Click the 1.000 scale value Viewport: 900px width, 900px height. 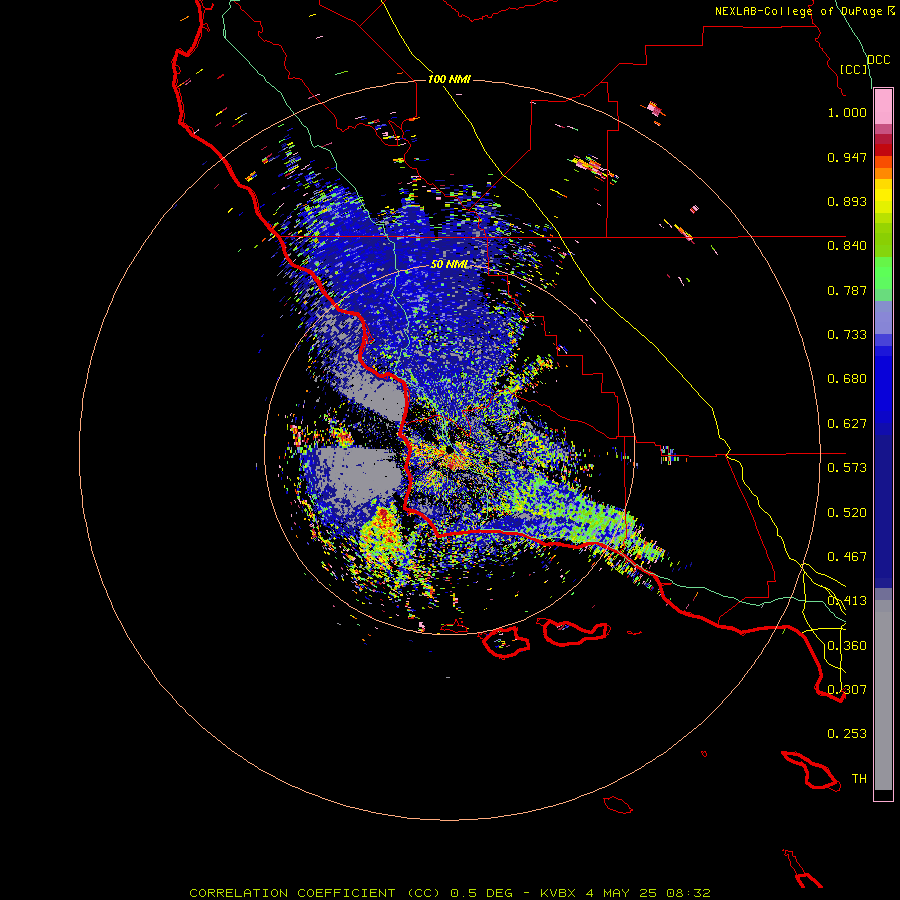point(847,112)
